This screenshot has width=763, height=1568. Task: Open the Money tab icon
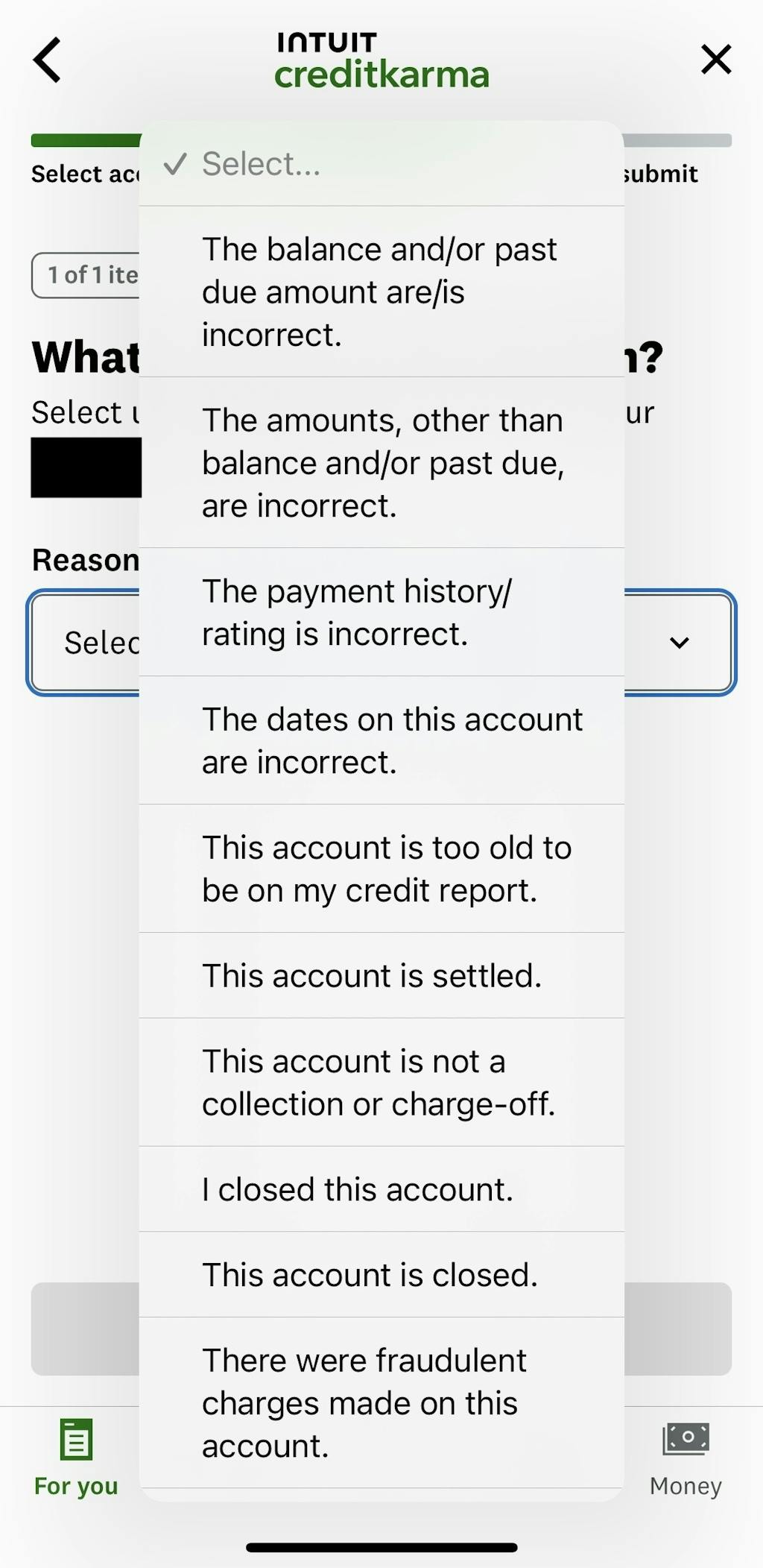click(x=686, y=1439)
